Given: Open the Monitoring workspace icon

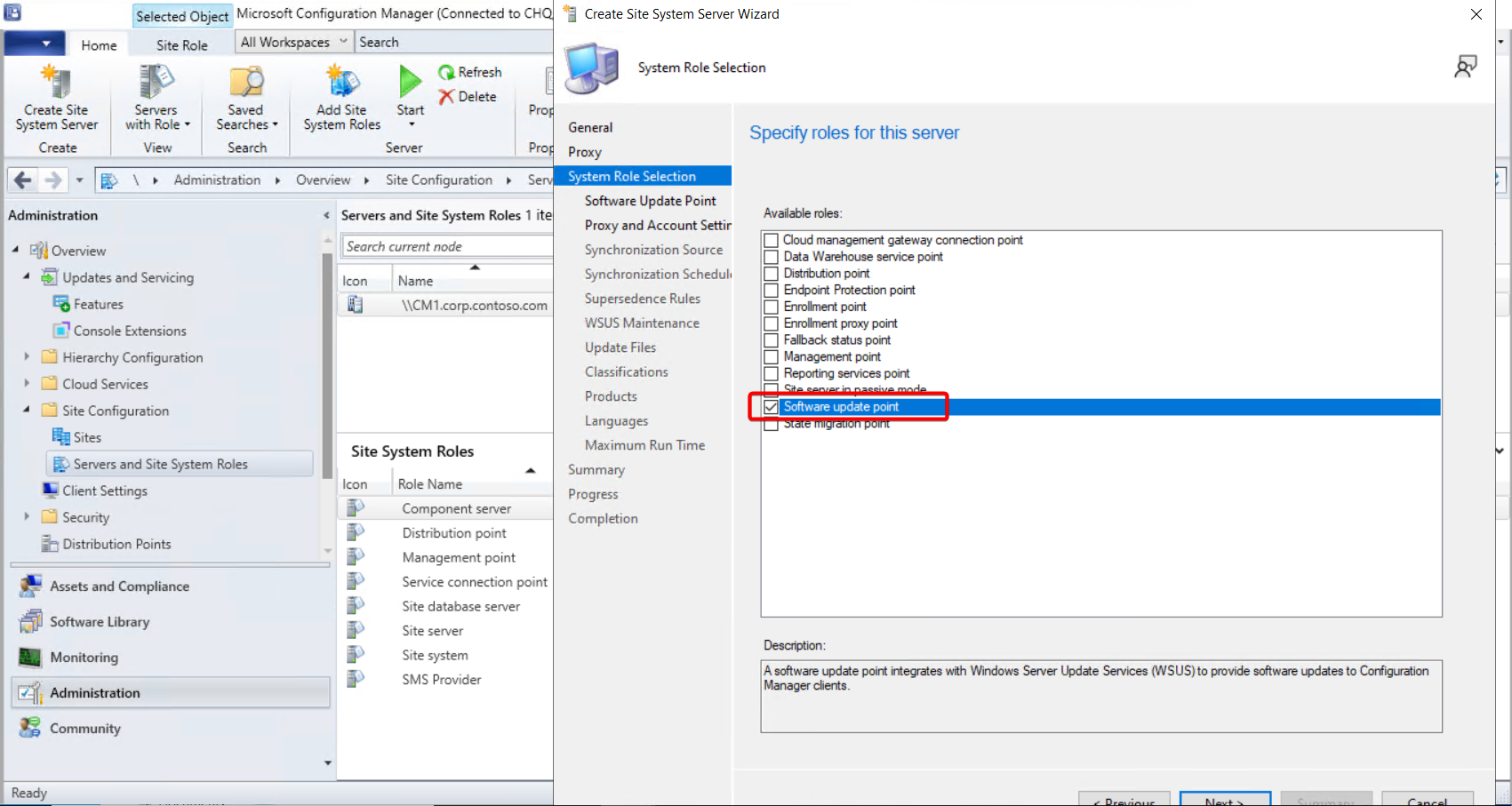Looking at the screenshot, I should click(x=31, y=657).
